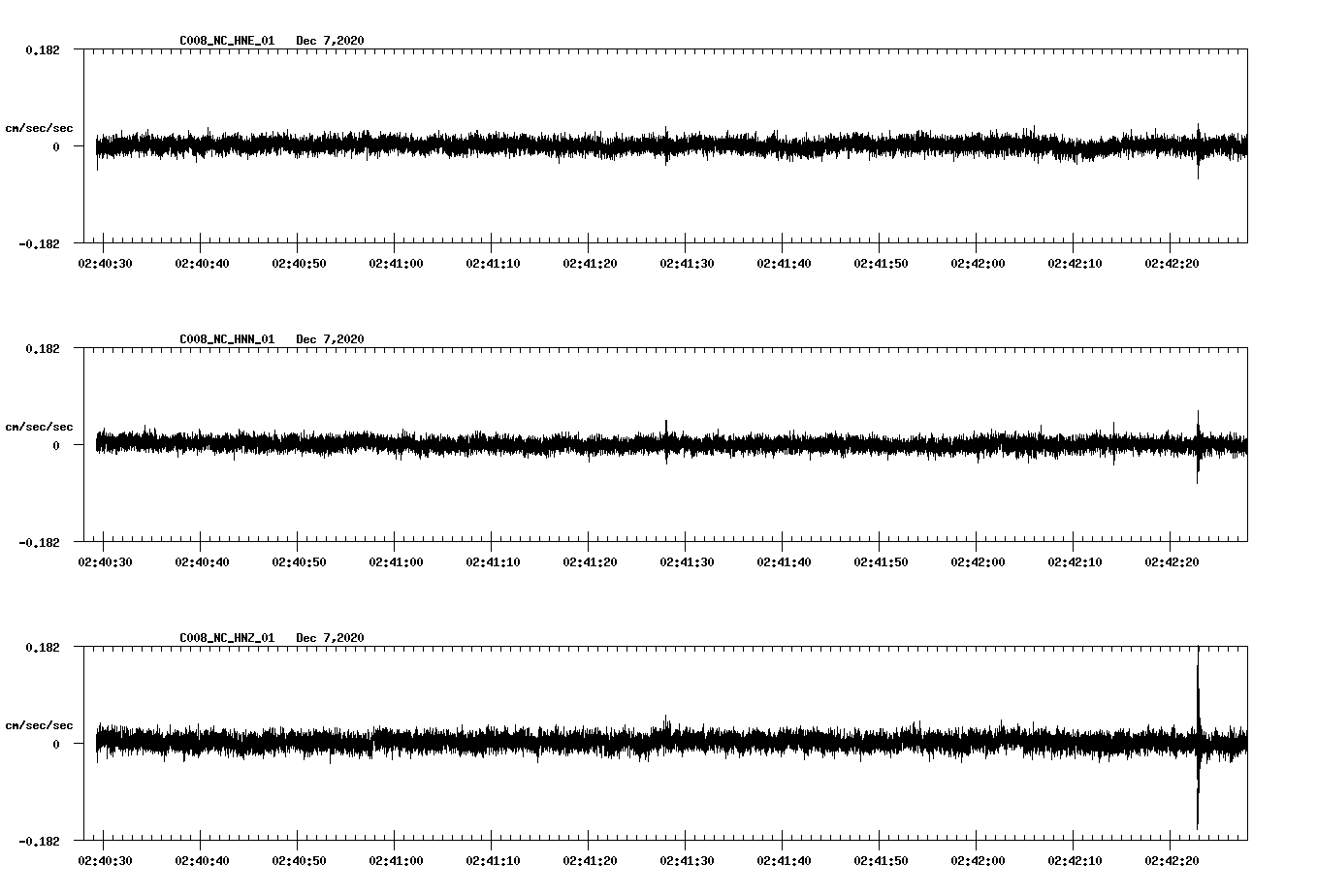
Task: Select the Dec 7,2020 date on top trace
Action: [331, 40]
